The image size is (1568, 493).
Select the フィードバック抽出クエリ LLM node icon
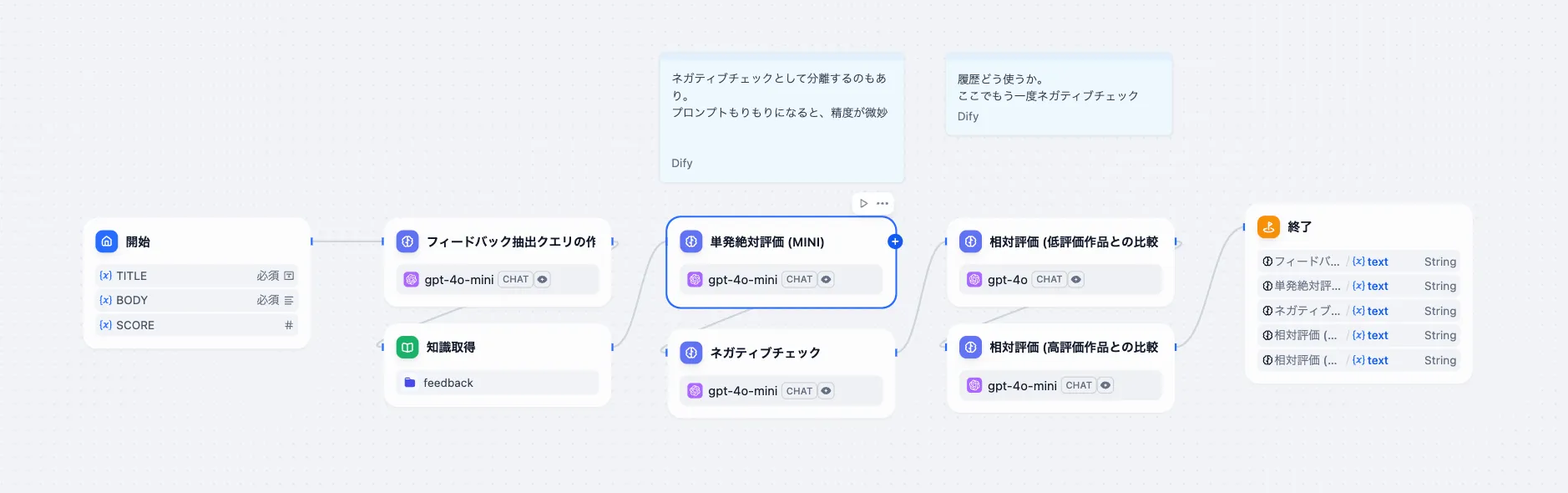[407, 241]
